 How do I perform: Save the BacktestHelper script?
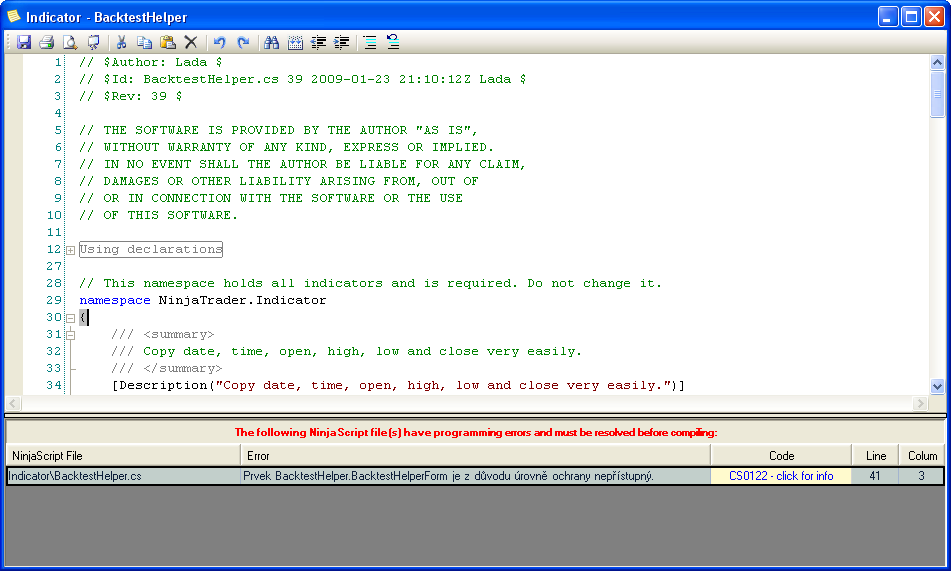24,42
